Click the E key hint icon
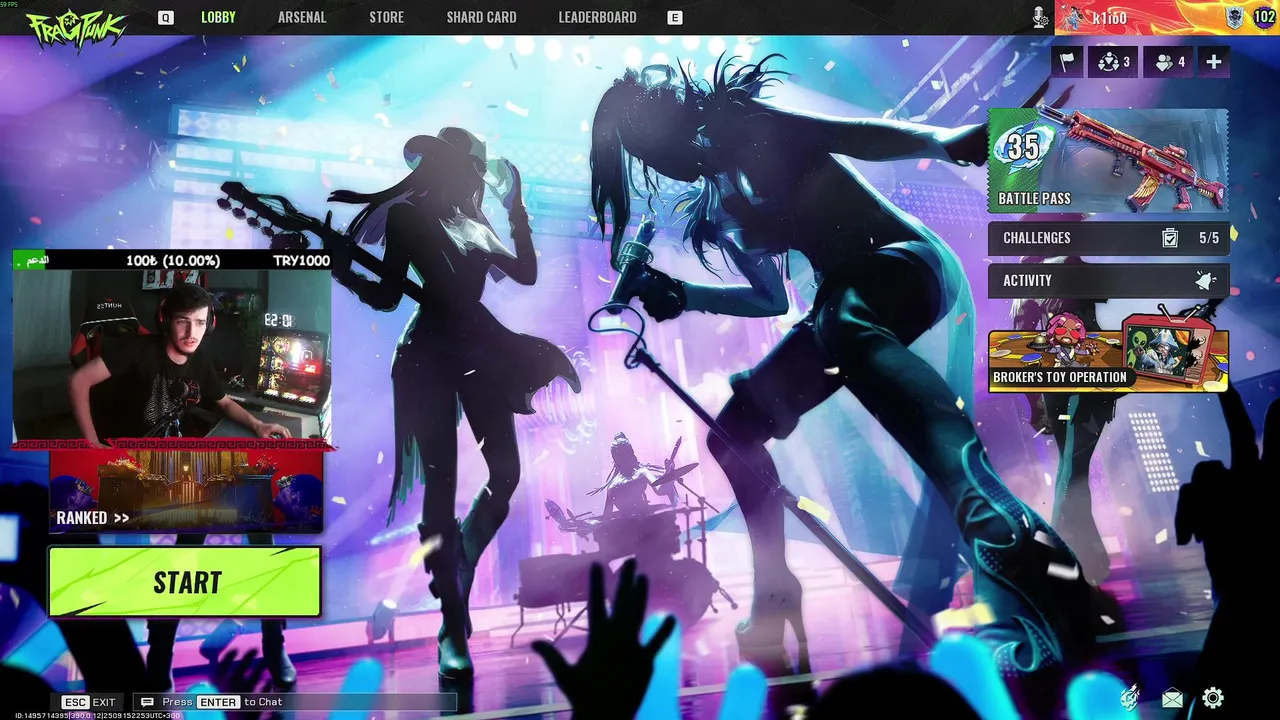This screenshot has height=720, width=1280. 675,18
